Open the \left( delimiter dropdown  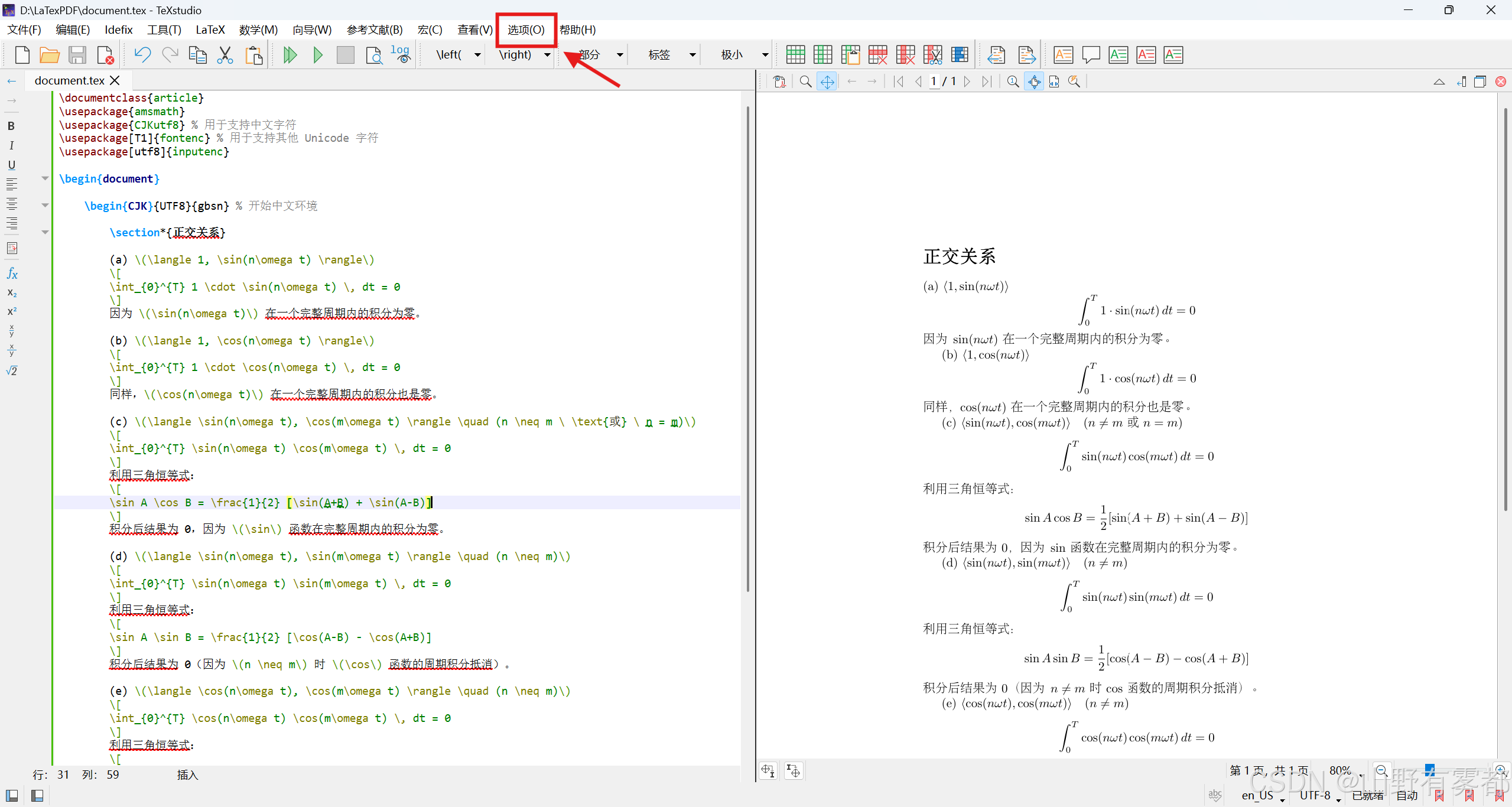pyautogui.click(x=477, y=55)
